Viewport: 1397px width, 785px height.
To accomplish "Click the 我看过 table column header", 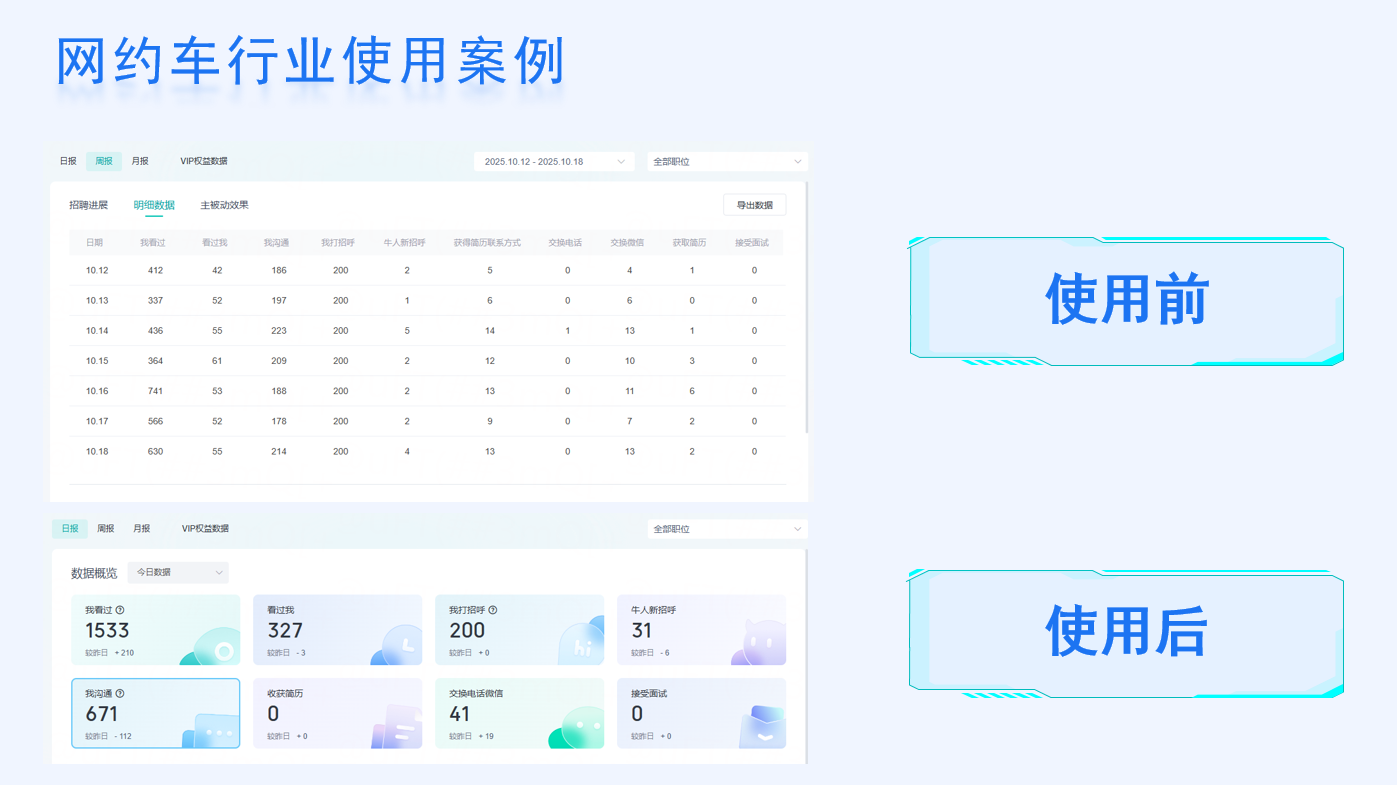I will click(152, 243).
